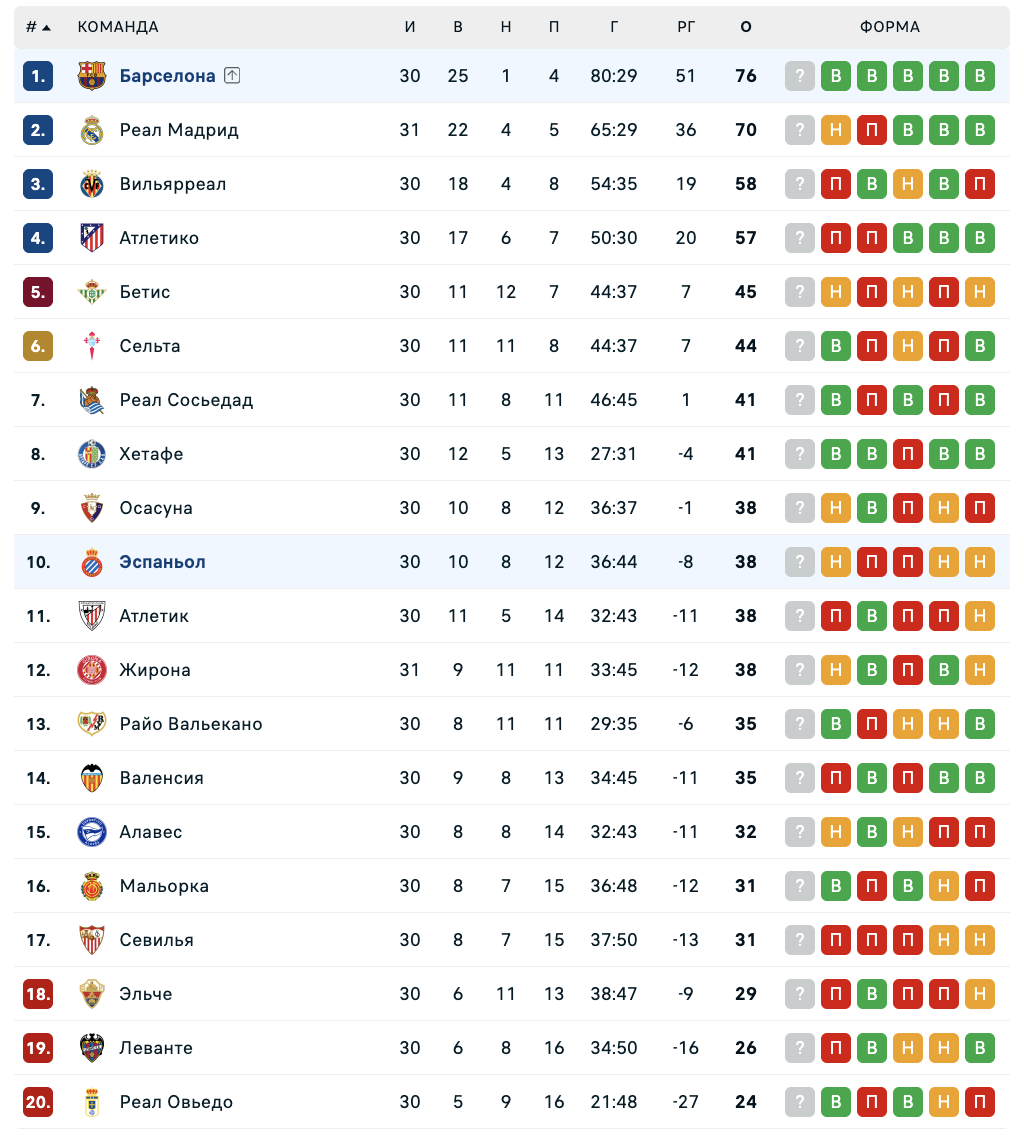Click the yellow Villarreal crest
1024x1140 pixels.
pos(92,184)
